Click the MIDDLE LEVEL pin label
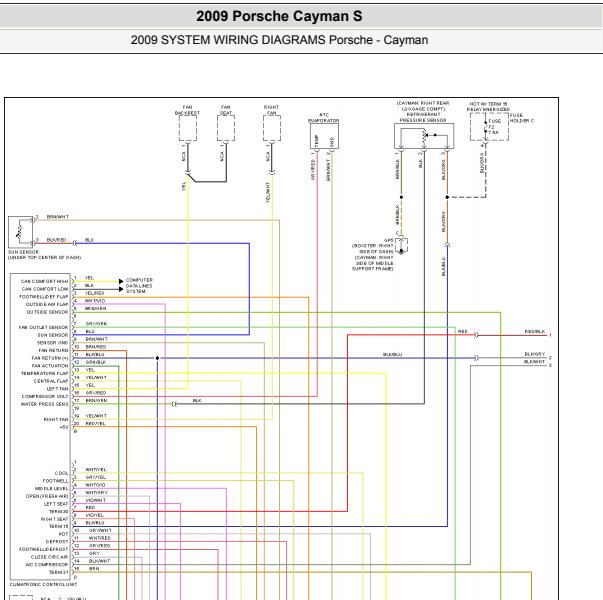Viewport: 603px width, 600px height. click(x=52, y=488)
